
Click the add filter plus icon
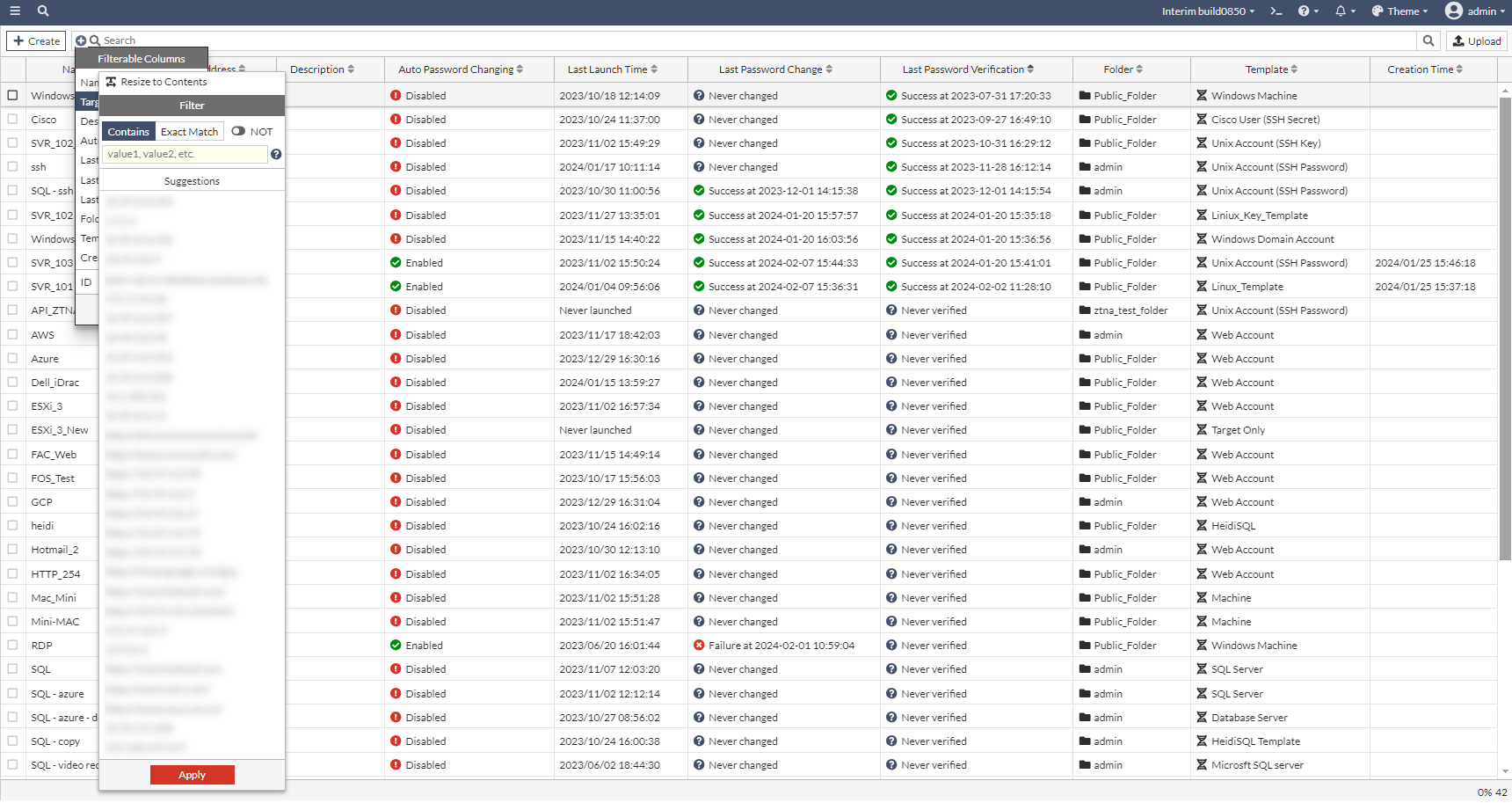click(x=81, y=40)
